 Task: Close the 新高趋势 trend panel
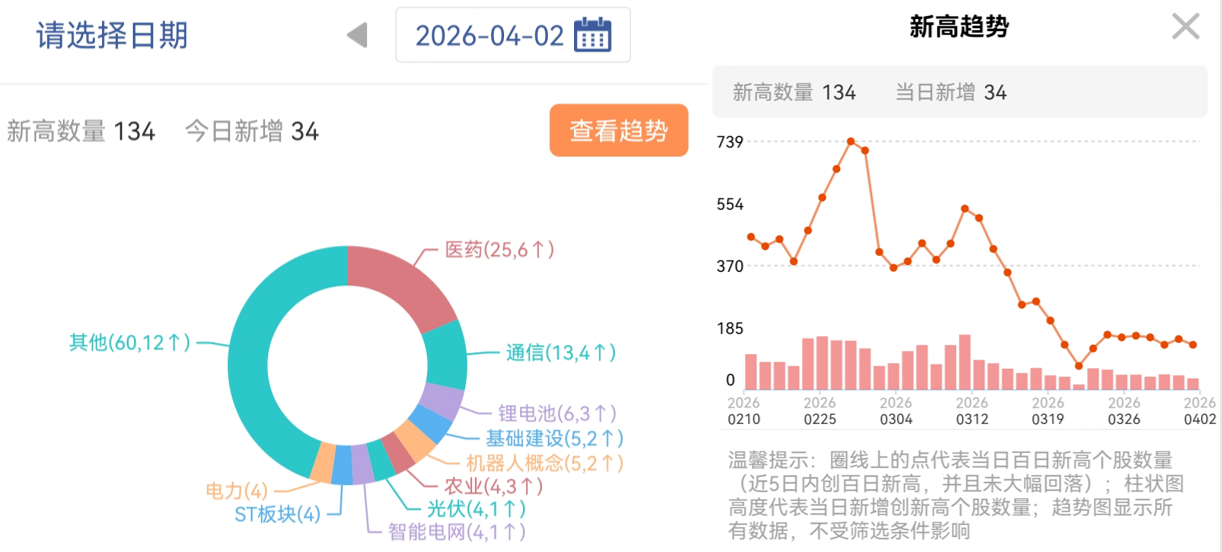point(1185,27)
